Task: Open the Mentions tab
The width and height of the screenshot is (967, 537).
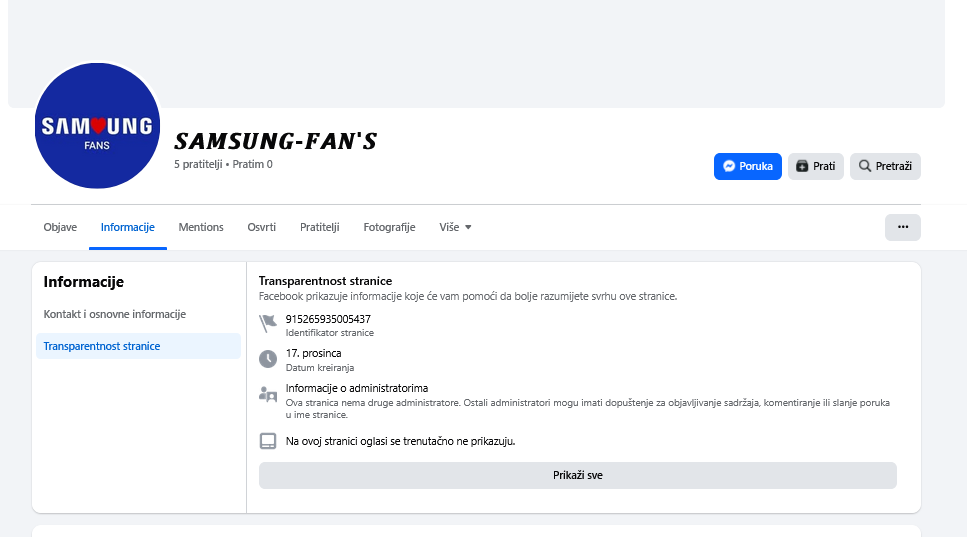Action: click(201, 227)
